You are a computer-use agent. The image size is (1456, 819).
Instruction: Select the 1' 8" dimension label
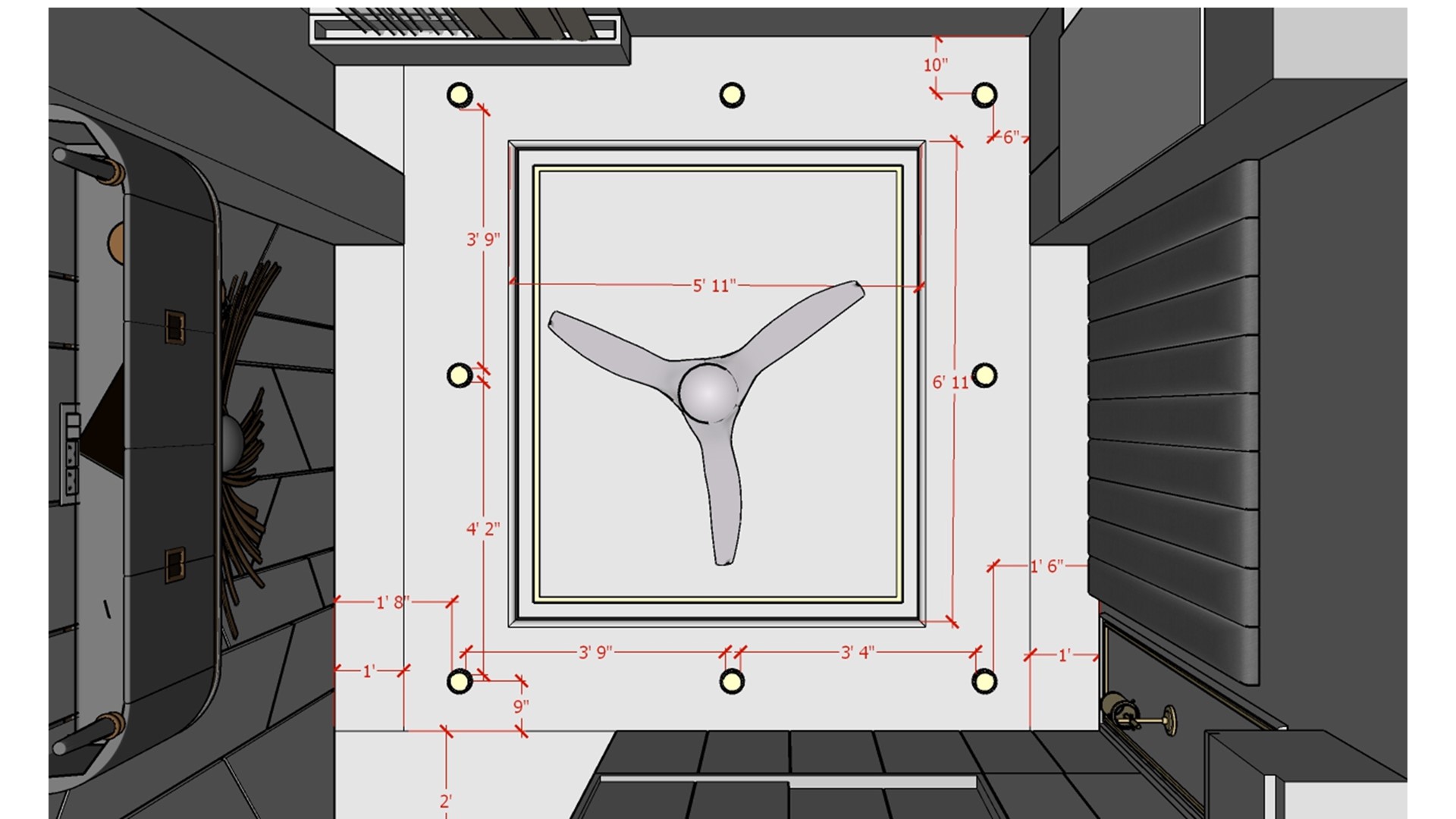[x=393, y=603]
